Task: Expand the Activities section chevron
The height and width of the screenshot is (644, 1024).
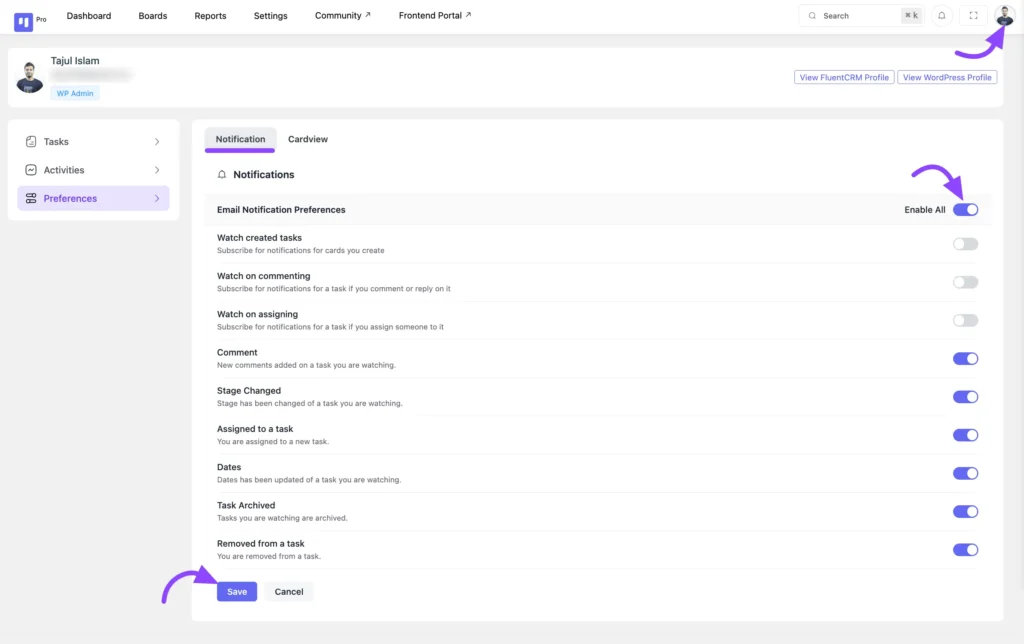Action: (x=157, y=170)
